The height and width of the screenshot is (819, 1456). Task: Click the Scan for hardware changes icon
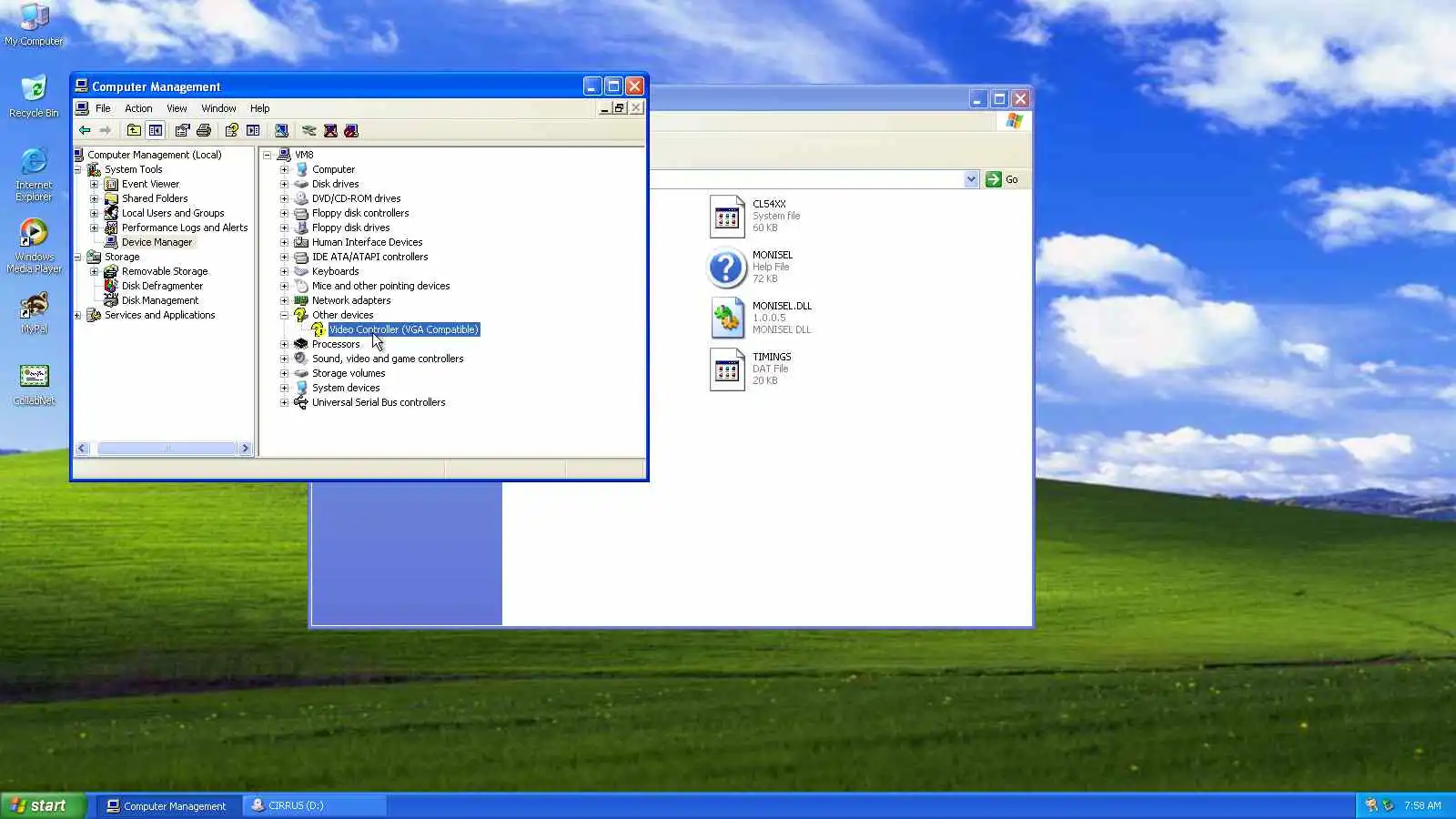coord(281,131)
